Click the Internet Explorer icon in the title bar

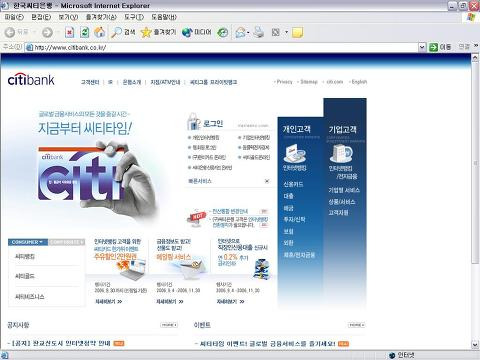[x=5, y=5]
